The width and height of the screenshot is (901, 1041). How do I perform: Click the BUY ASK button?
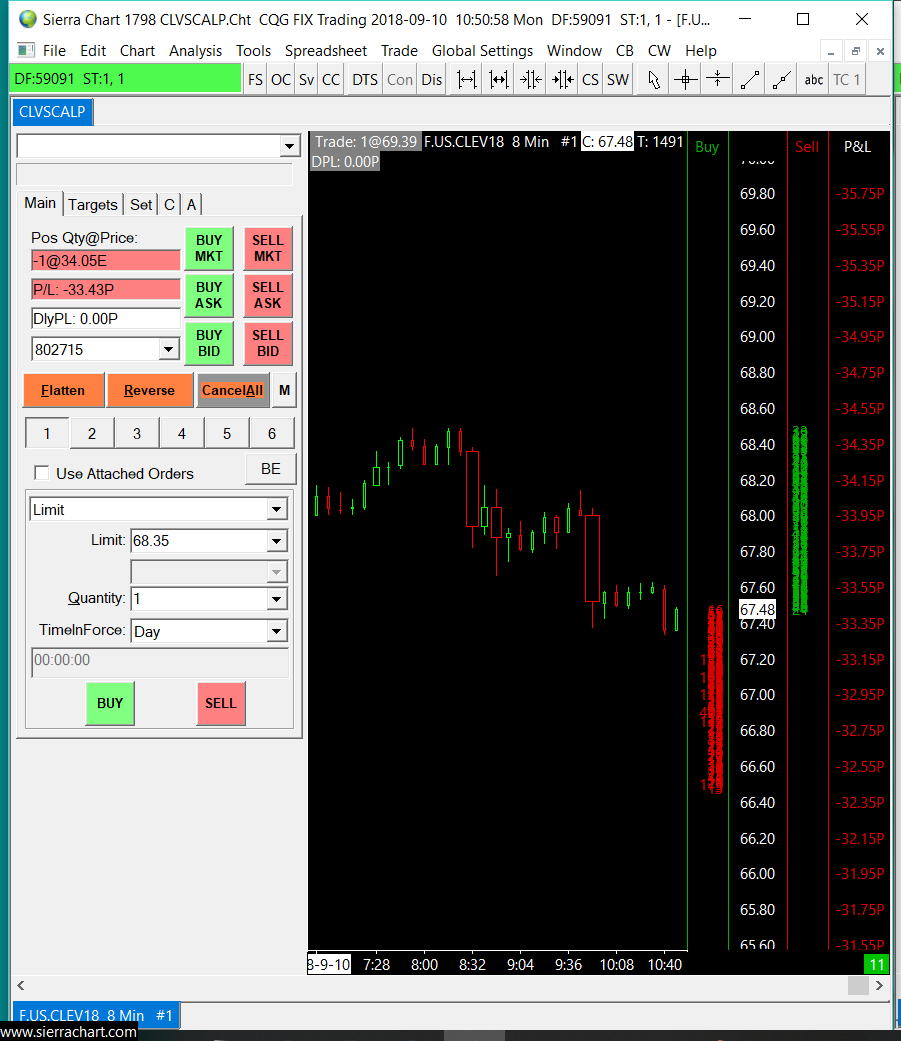pyautogui.click(x=208, y=295)
